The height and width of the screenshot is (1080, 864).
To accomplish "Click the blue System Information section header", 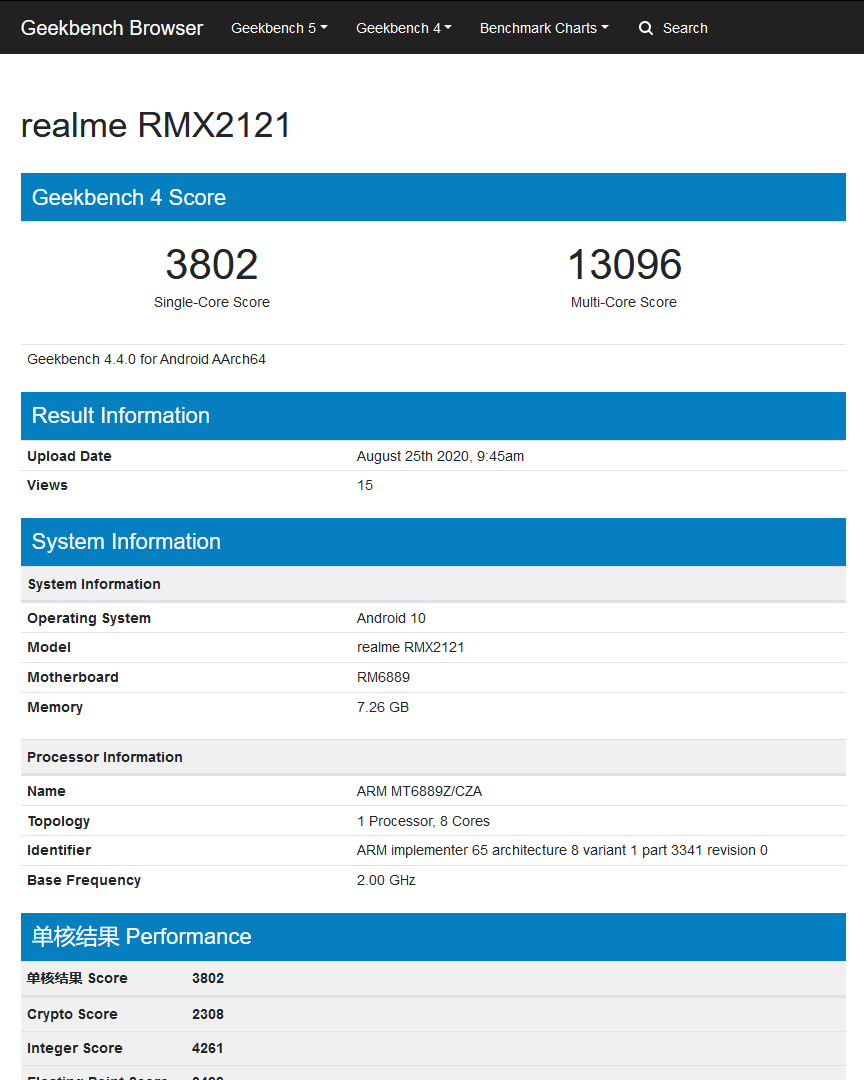I will click(433, 542).
